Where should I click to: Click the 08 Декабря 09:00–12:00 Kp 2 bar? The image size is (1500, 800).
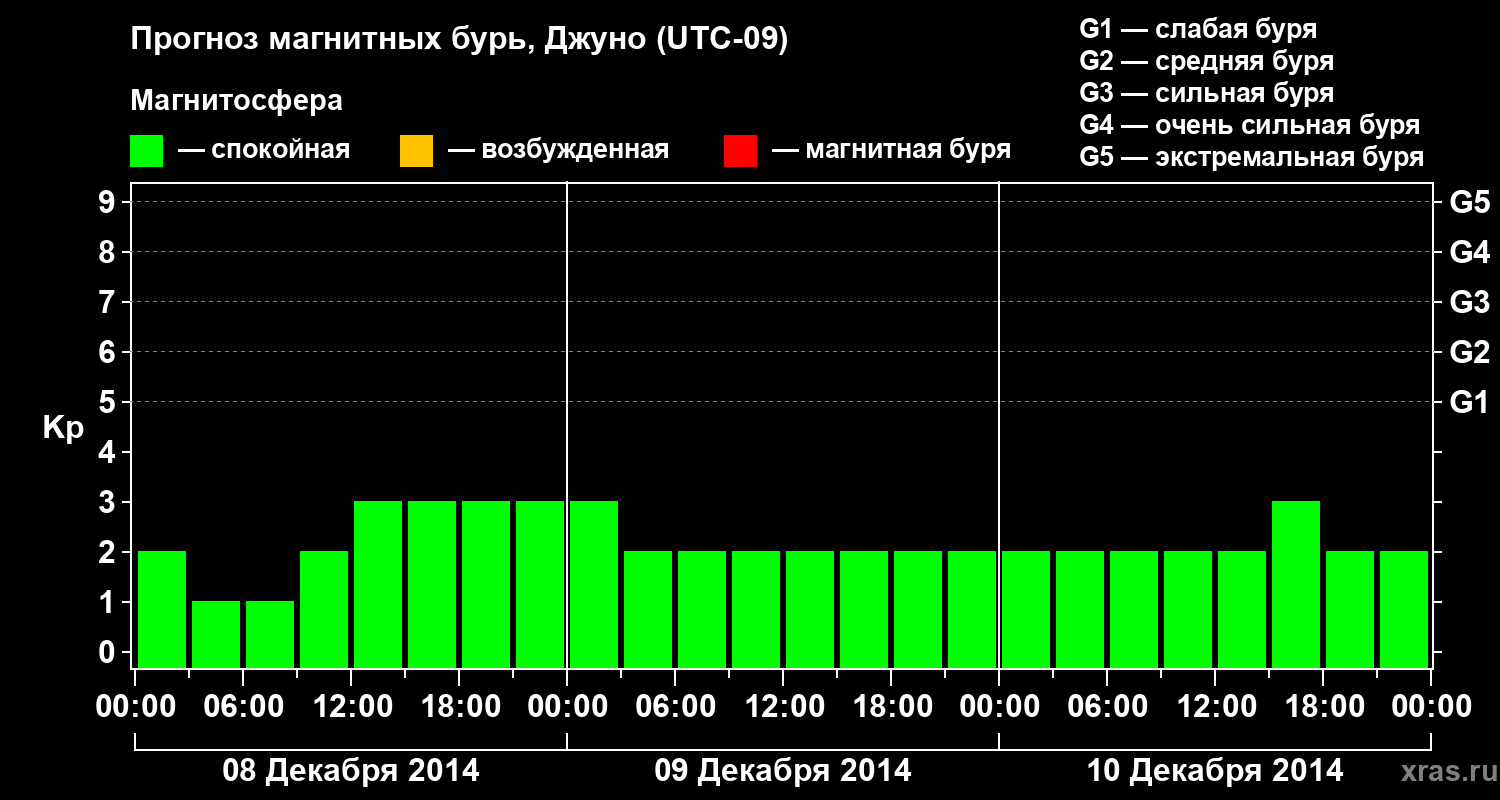(x=324, y=609)
